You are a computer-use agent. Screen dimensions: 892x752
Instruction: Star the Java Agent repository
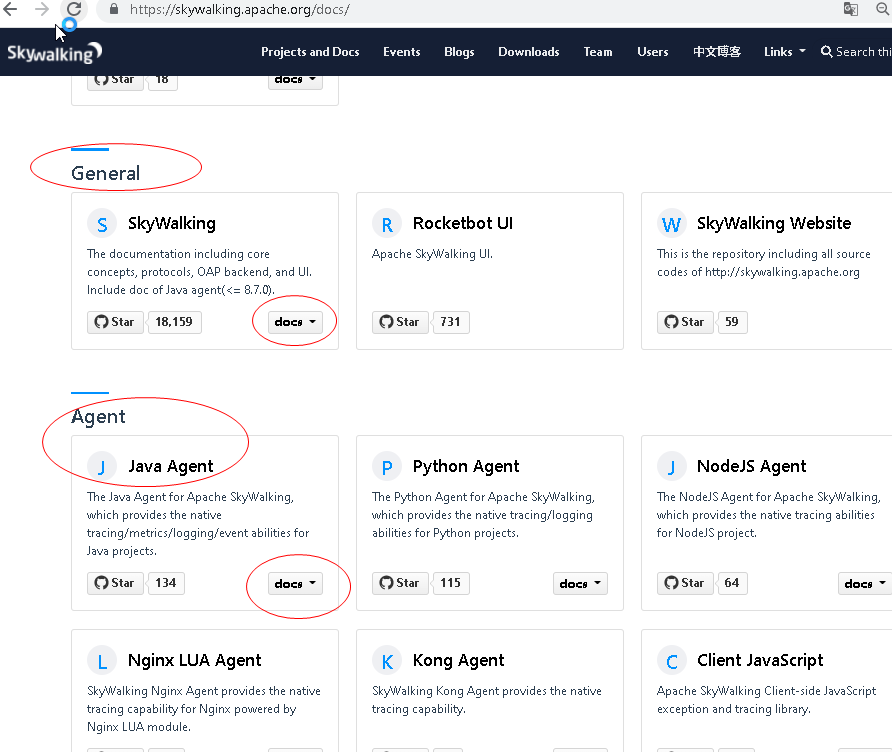(115, 583)
